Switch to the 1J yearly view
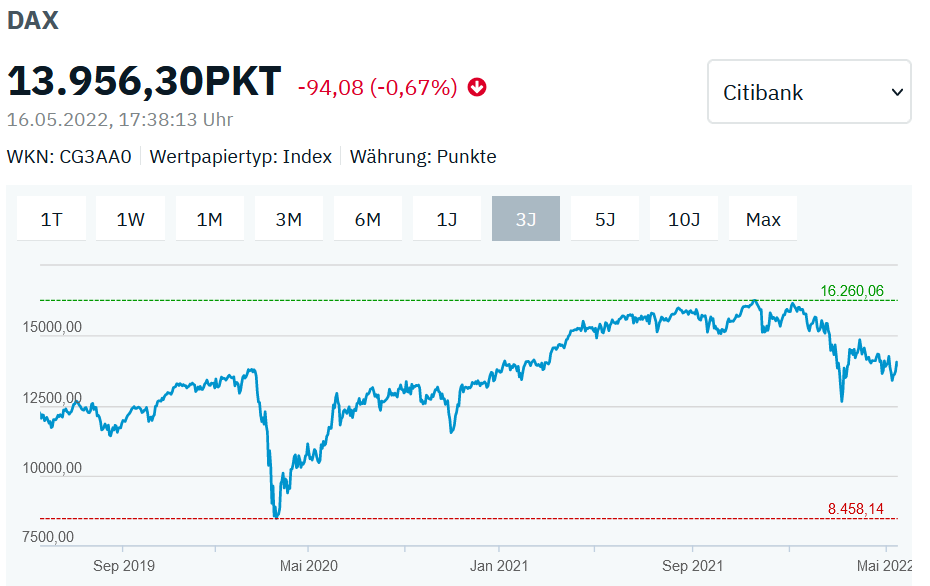Image resolution: width=930 pixels, height=586 pixels. coord(447,219)
